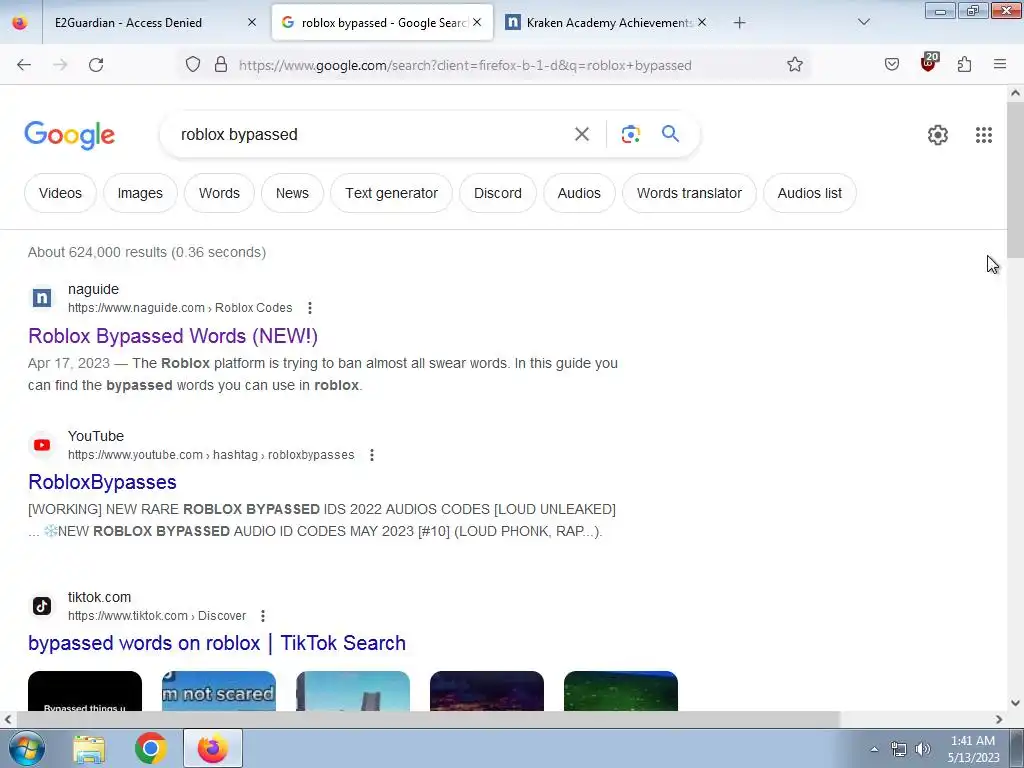Image resolution: width=1024 pixels, height=768 pixels.
Task: Clear the search box text
Action: pos(581,135)
